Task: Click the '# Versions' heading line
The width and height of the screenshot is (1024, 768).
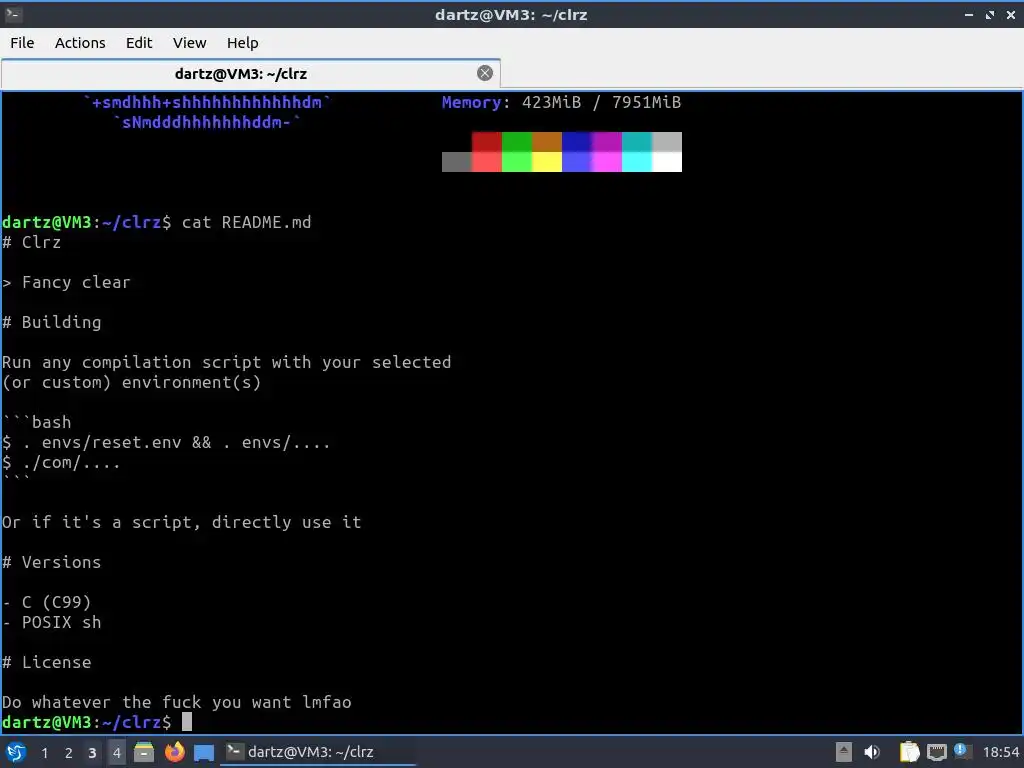Action: coord(52,562)
